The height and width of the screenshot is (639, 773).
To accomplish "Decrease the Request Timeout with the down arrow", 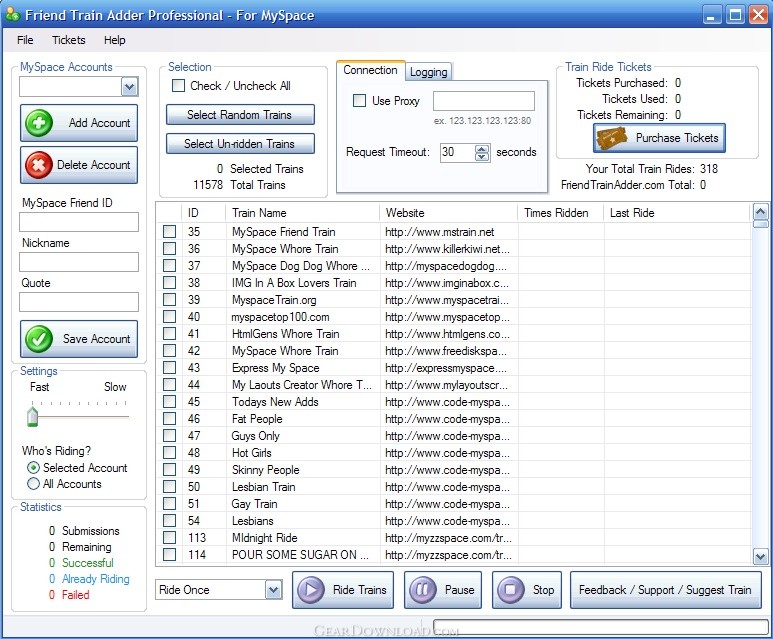I will (x=482, y=157).
